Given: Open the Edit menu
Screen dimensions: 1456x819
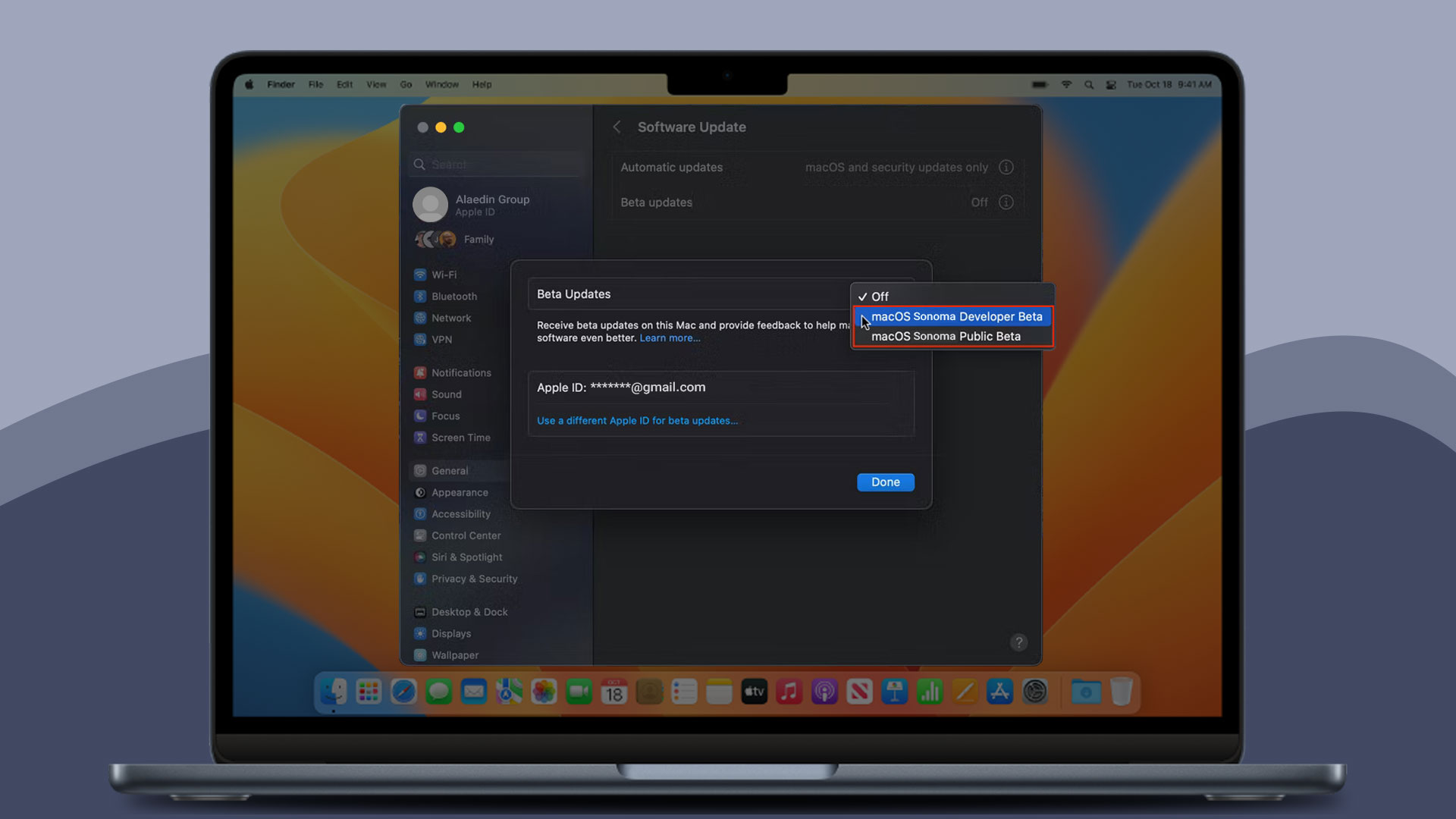Looking at the screenshot, I should point(344,85).
